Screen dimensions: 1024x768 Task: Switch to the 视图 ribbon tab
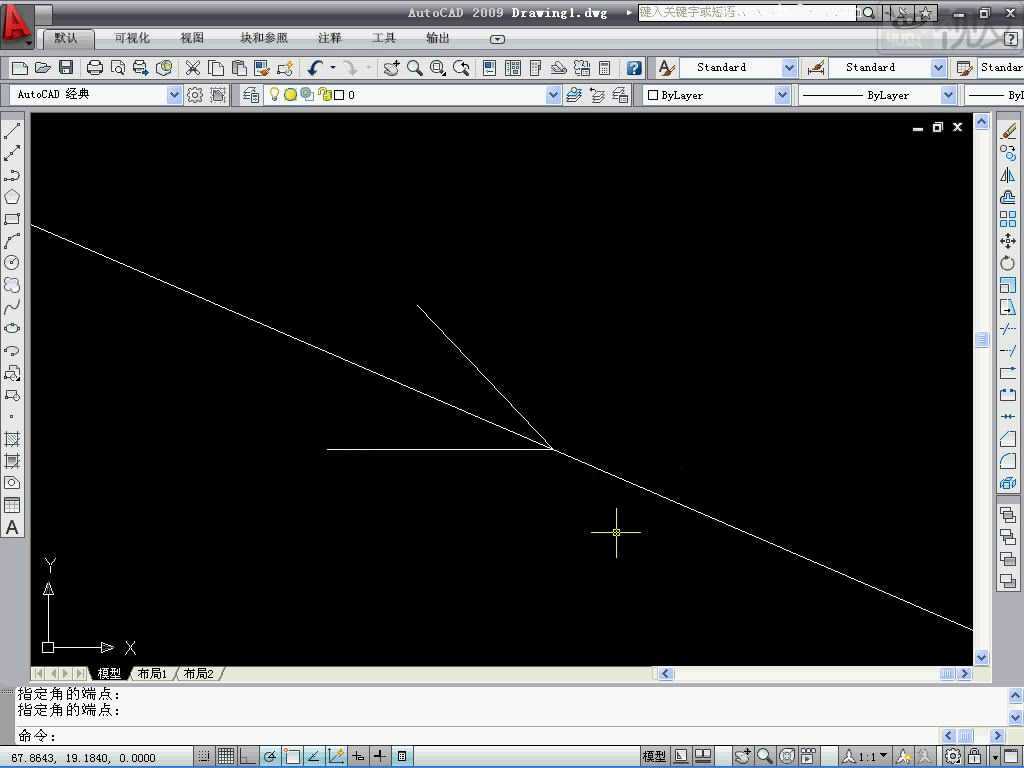pyautogui.click(x=192, y=39)
